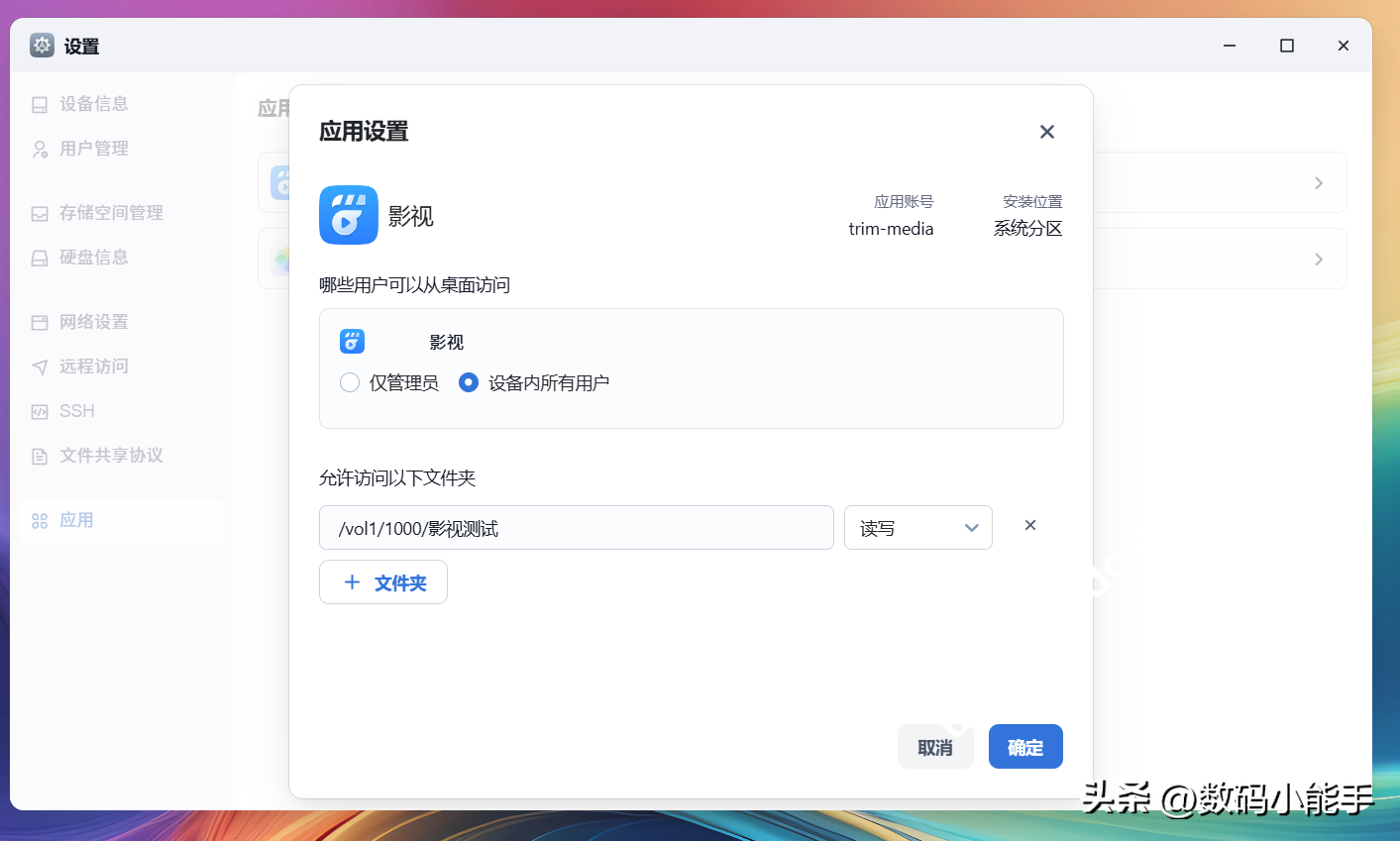The width and height of the screenshot is (1400, 841).
Task: Close the 应用设置 dialog
Action: (x=1047, y=132)
